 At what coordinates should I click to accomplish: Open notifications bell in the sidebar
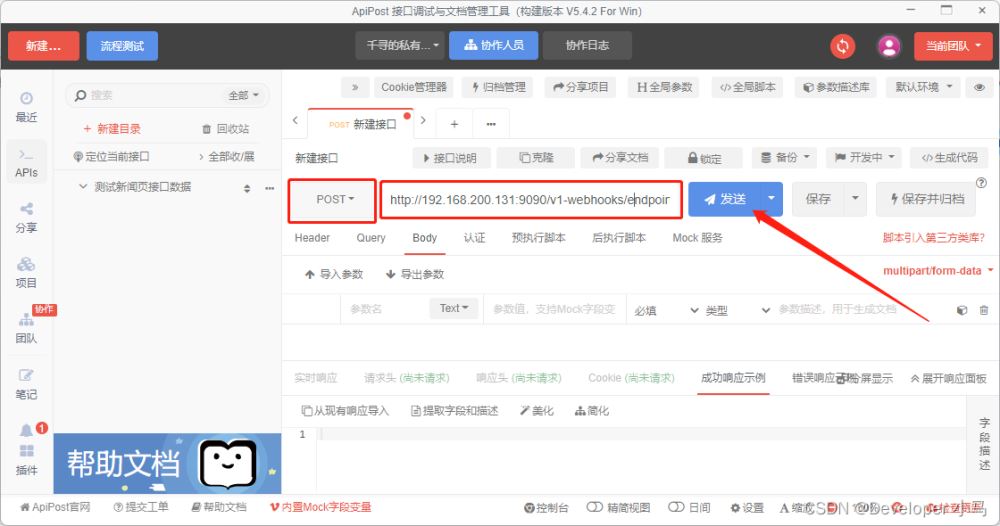pyautogui.click(x=26, y=430)
